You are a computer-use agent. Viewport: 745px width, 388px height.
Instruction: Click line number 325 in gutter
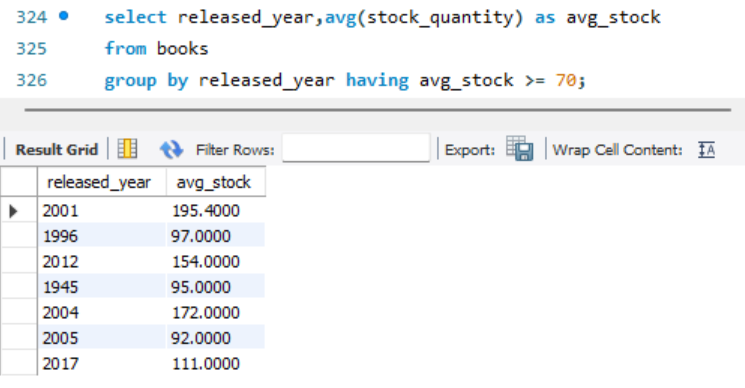(x=32, y=49)
